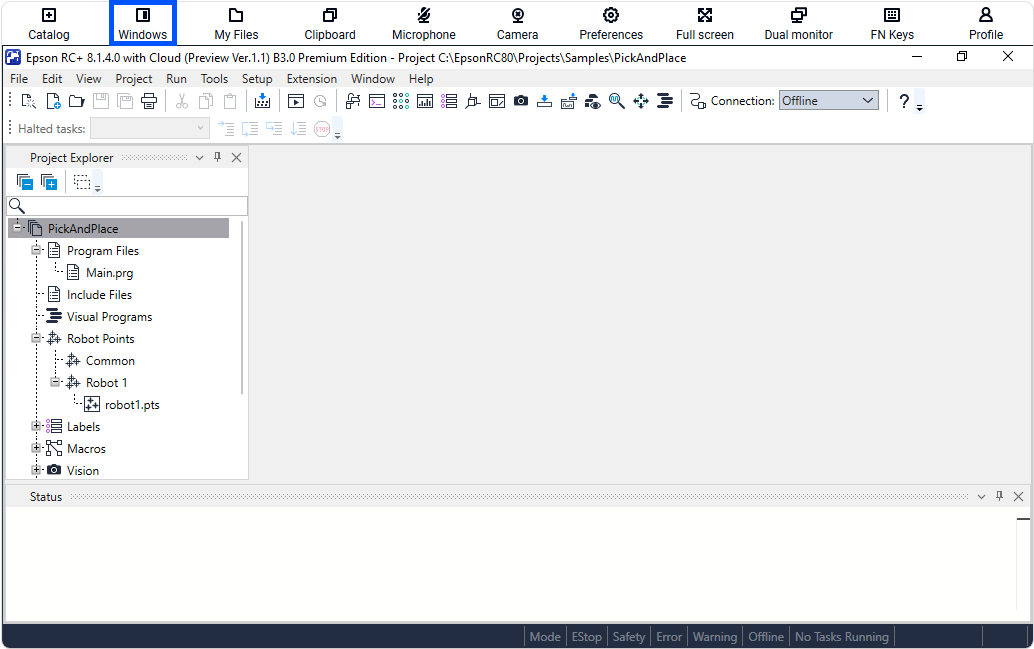Screen dimensions: 1034x649
Task: Open the project wizard icon in toolbar
Action: click(28, 101)
